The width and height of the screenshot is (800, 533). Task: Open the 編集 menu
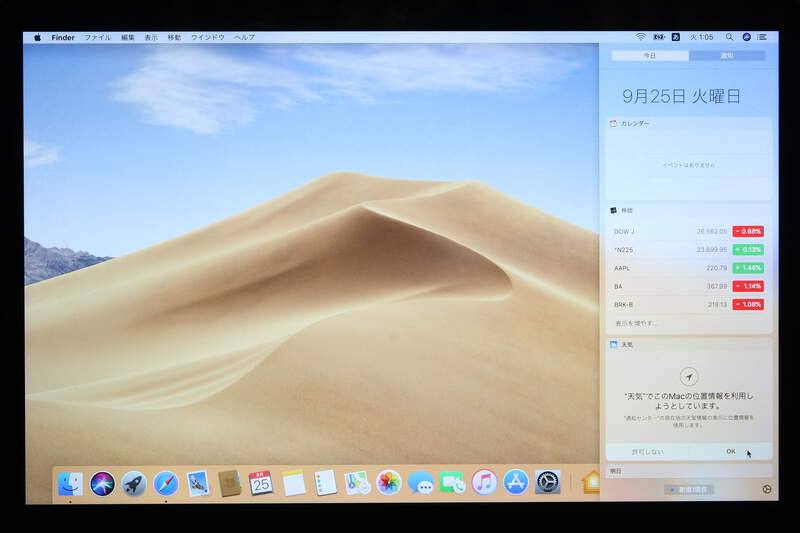tap(128, 37)
